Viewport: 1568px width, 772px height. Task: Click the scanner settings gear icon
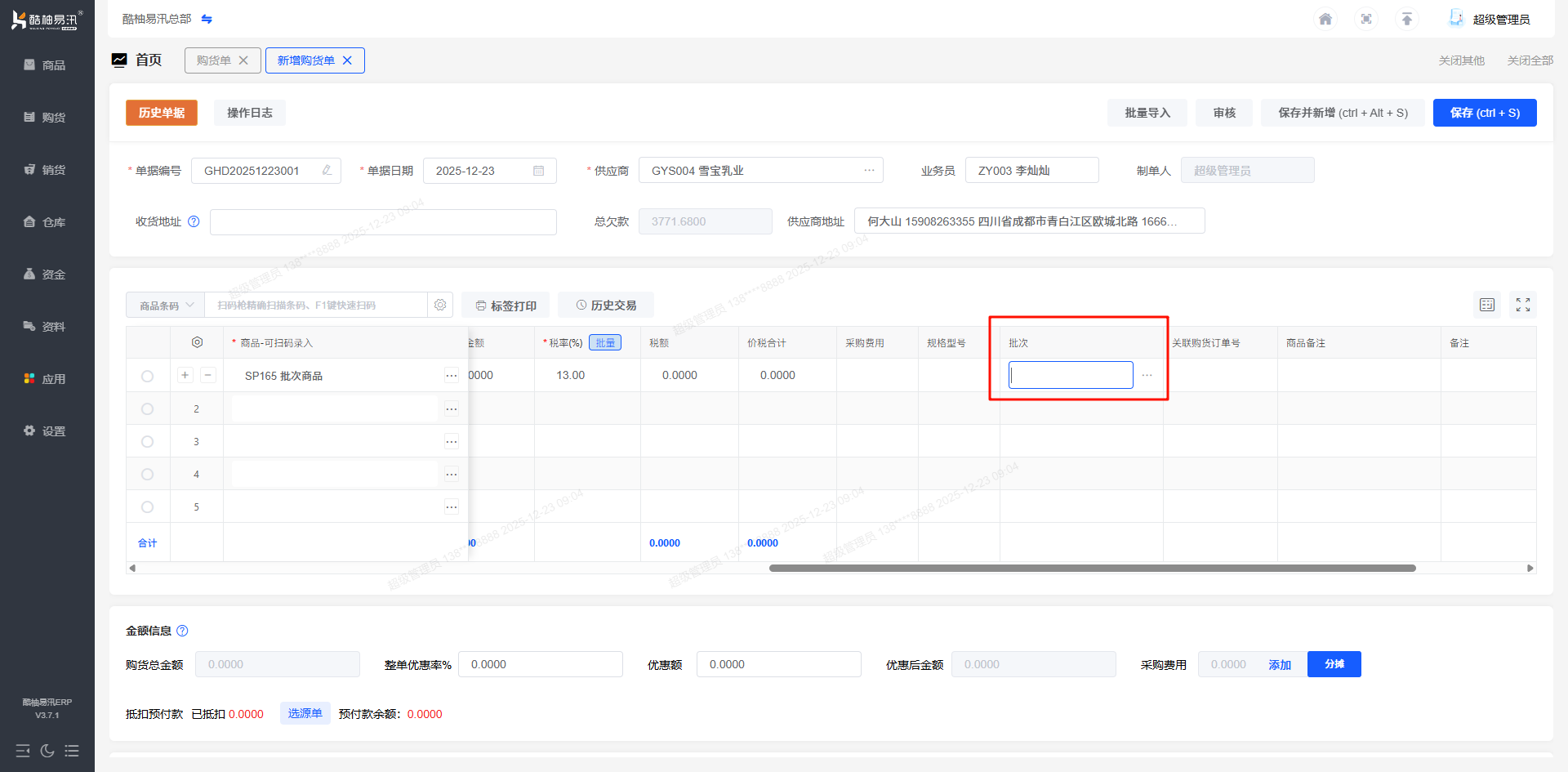(440, 305)
